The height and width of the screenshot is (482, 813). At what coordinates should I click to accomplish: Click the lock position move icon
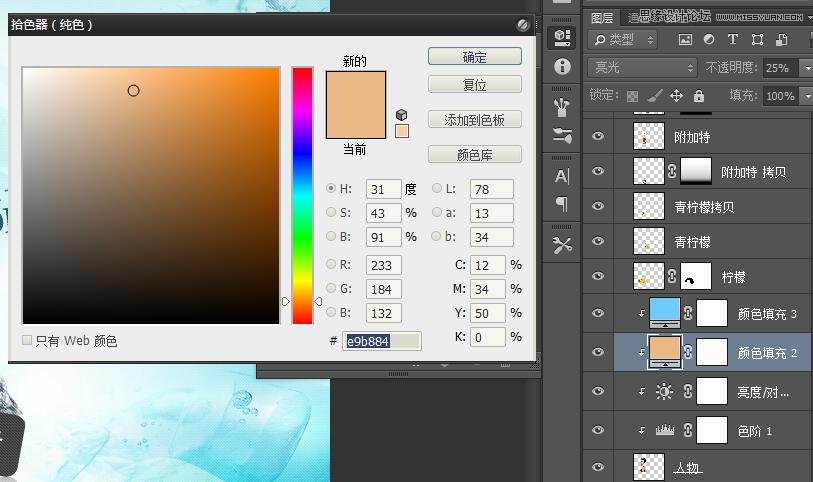tap(676, 96)
